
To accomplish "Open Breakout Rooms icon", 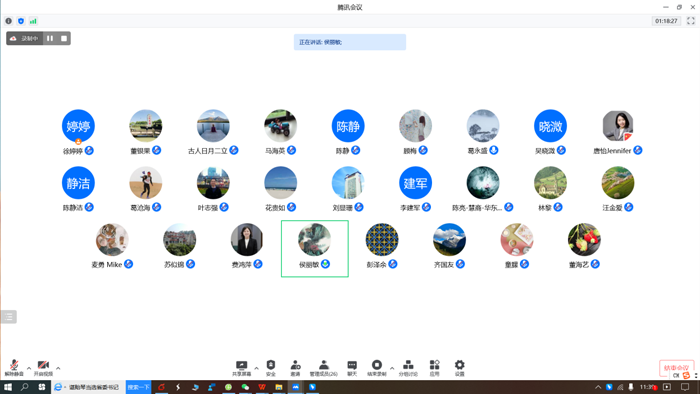I will [x=408, y=368].
